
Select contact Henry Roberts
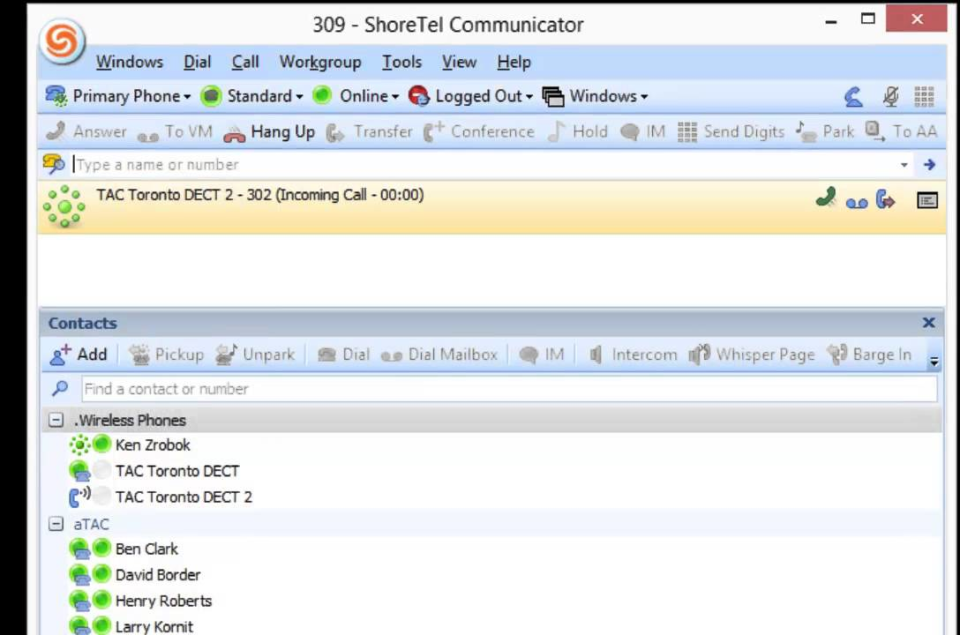[163, 601]
